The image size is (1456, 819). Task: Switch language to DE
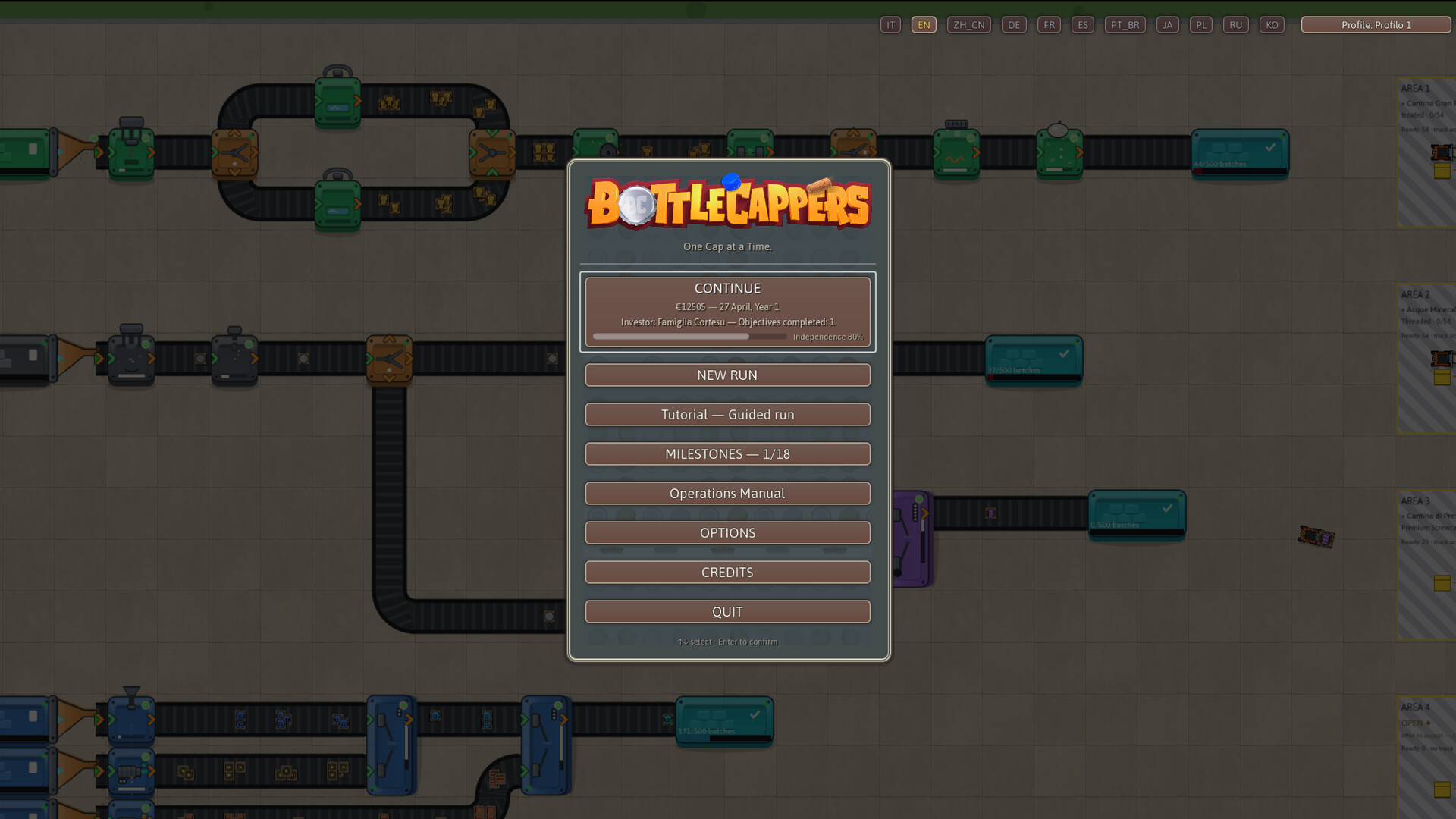coord(1014,25)
